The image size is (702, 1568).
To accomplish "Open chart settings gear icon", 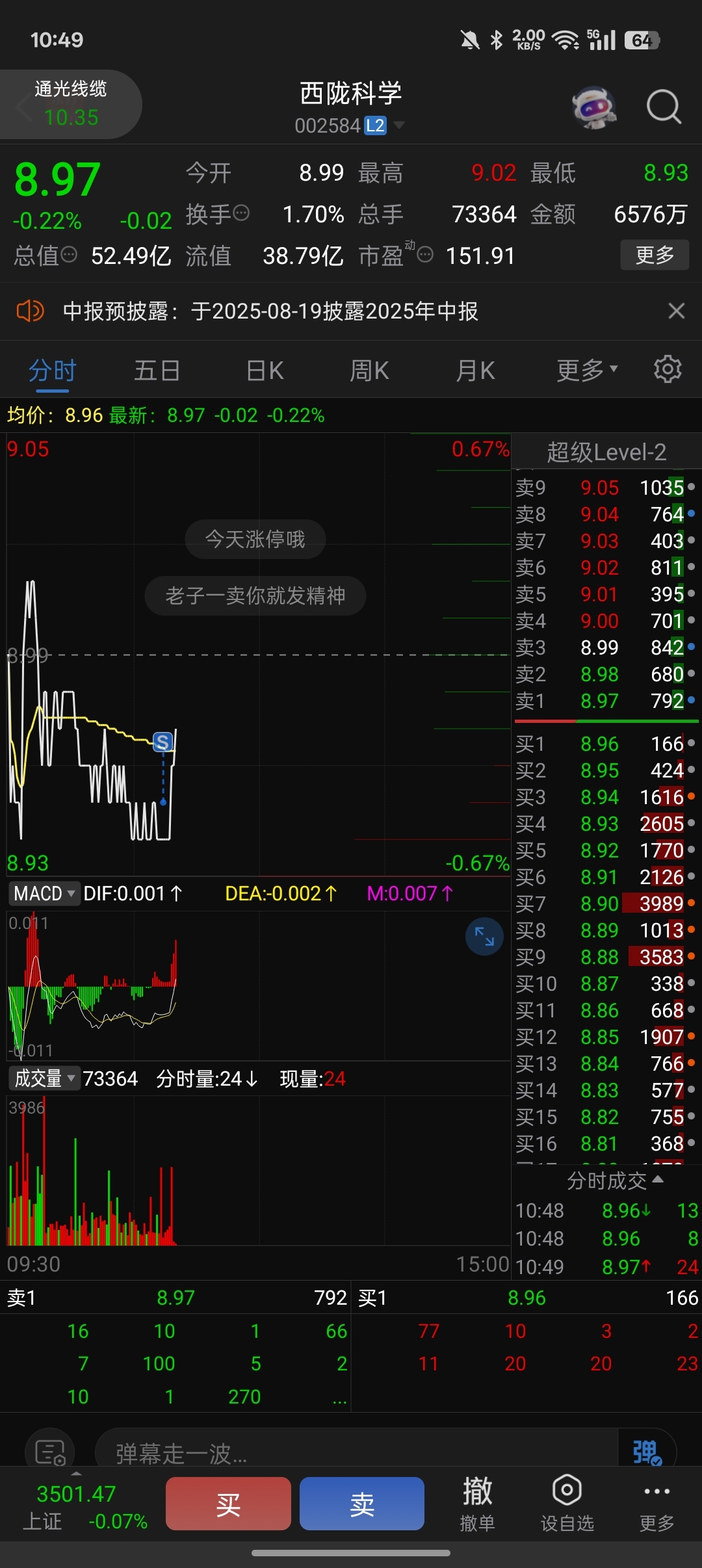I will [668, 370].
